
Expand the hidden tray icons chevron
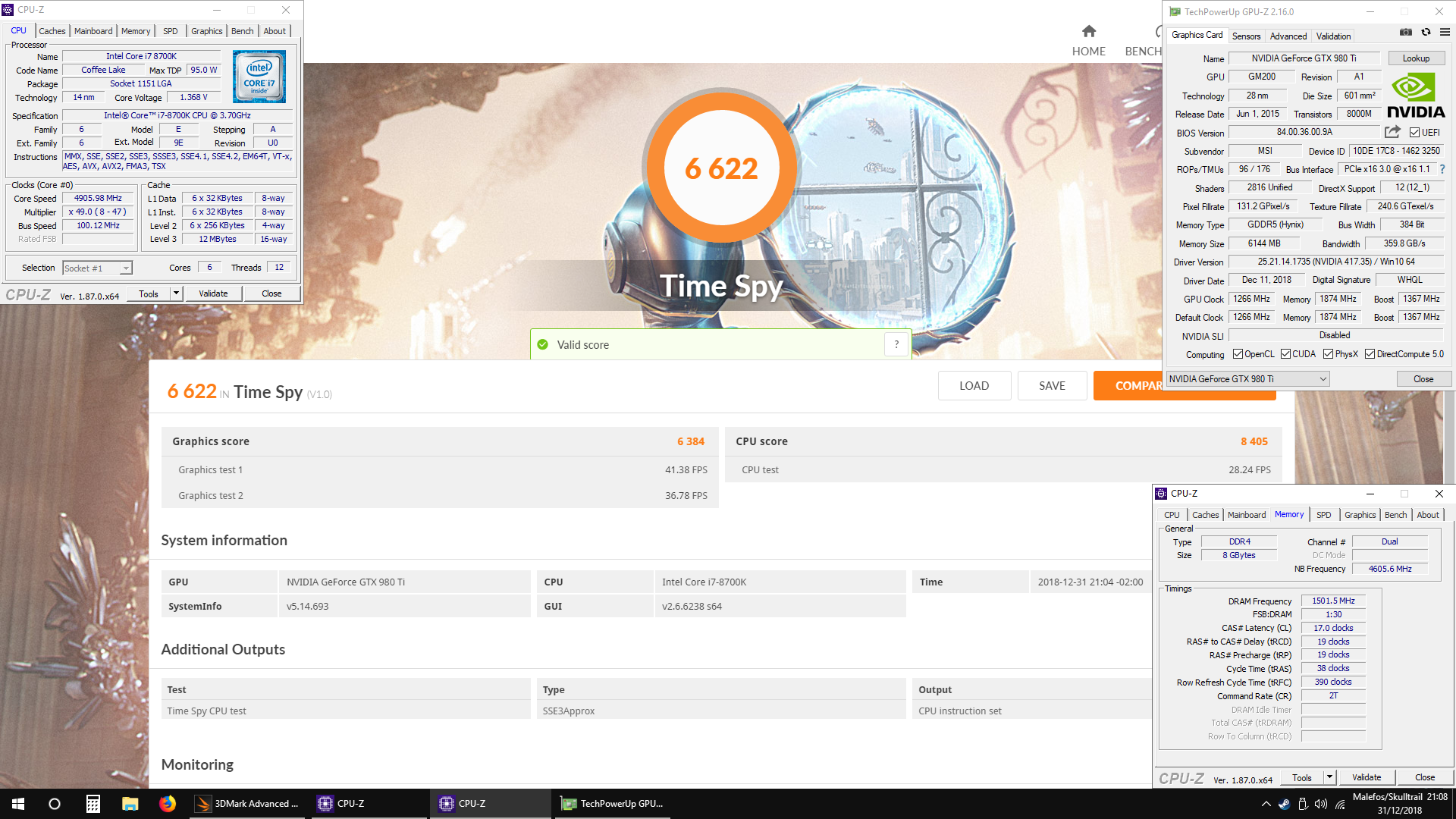pyautogui.click(x=1266, y=804)
